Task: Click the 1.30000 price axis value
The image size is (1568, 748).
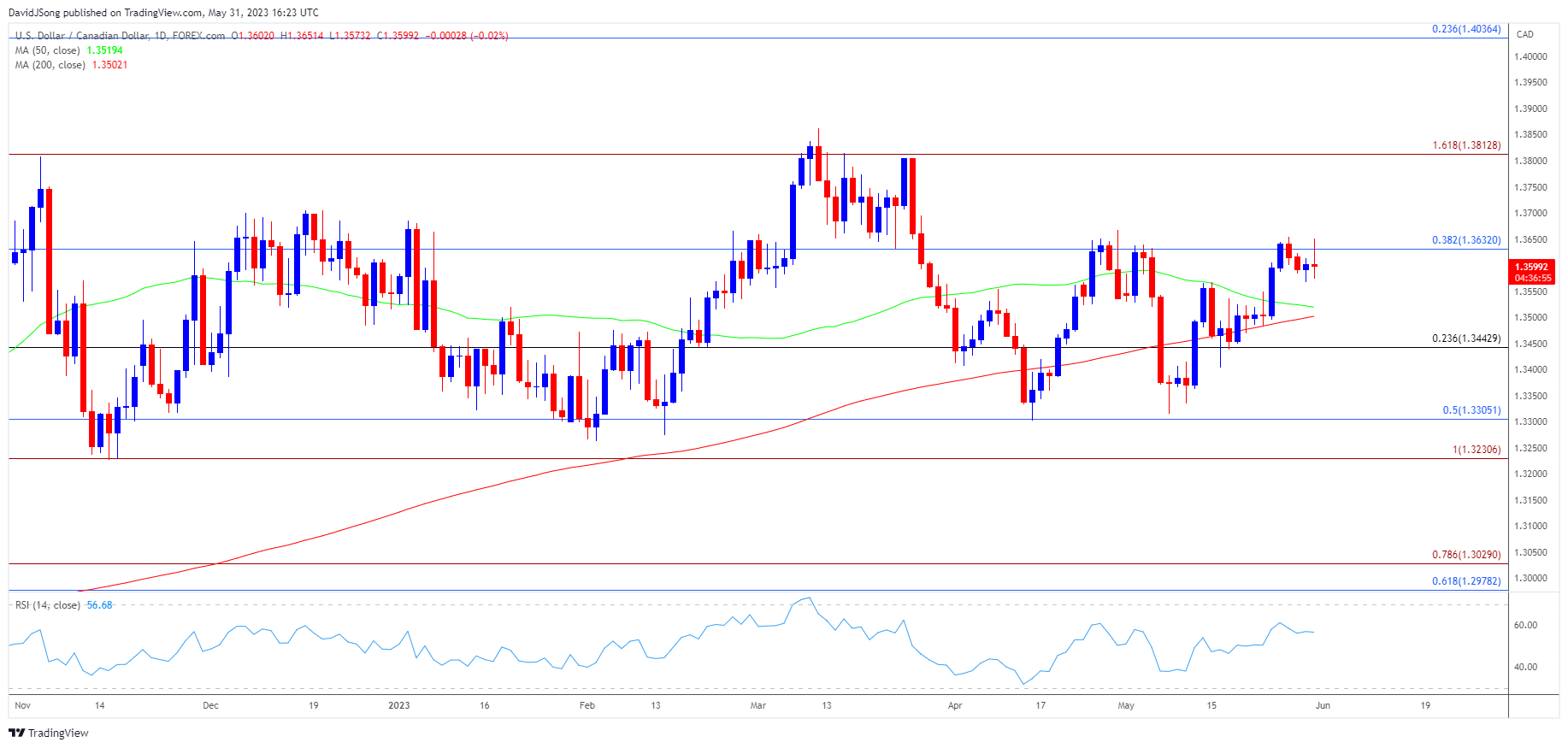Action: click(1530, 579)
